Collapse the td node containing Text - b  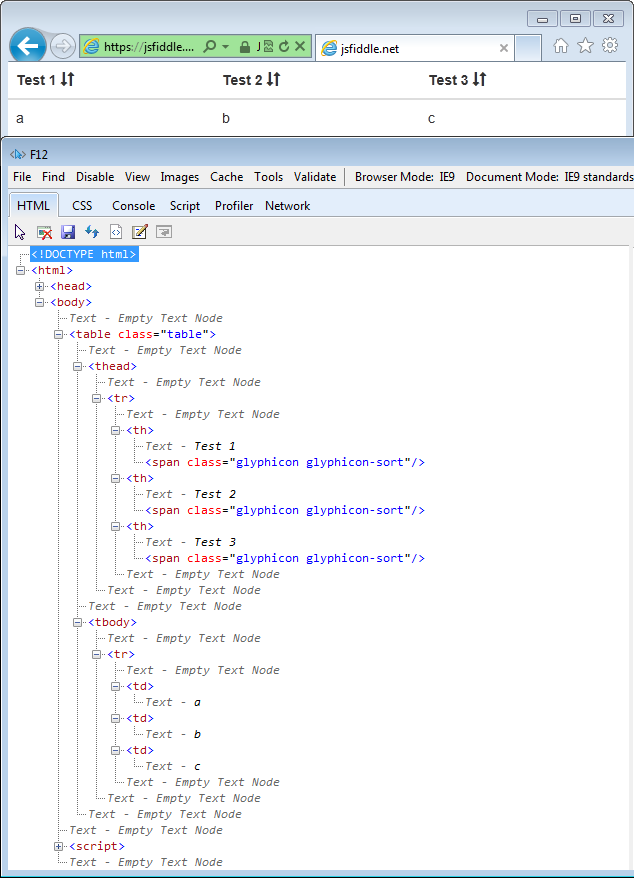click(115, 718)
